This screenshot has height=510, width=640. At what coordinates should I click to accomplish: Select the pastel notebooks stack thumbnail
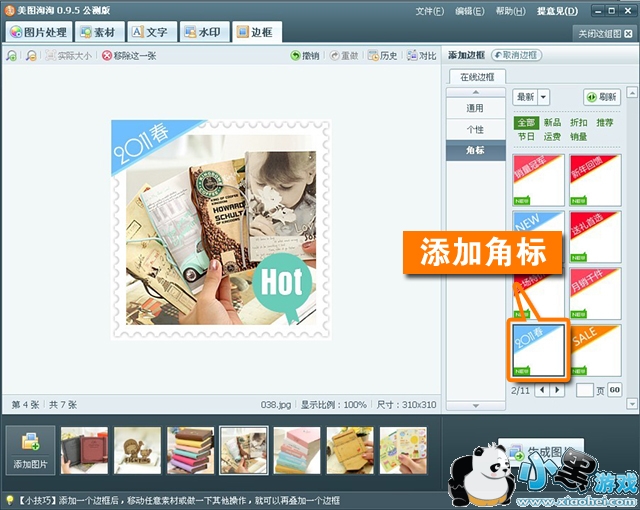point(297,450)
